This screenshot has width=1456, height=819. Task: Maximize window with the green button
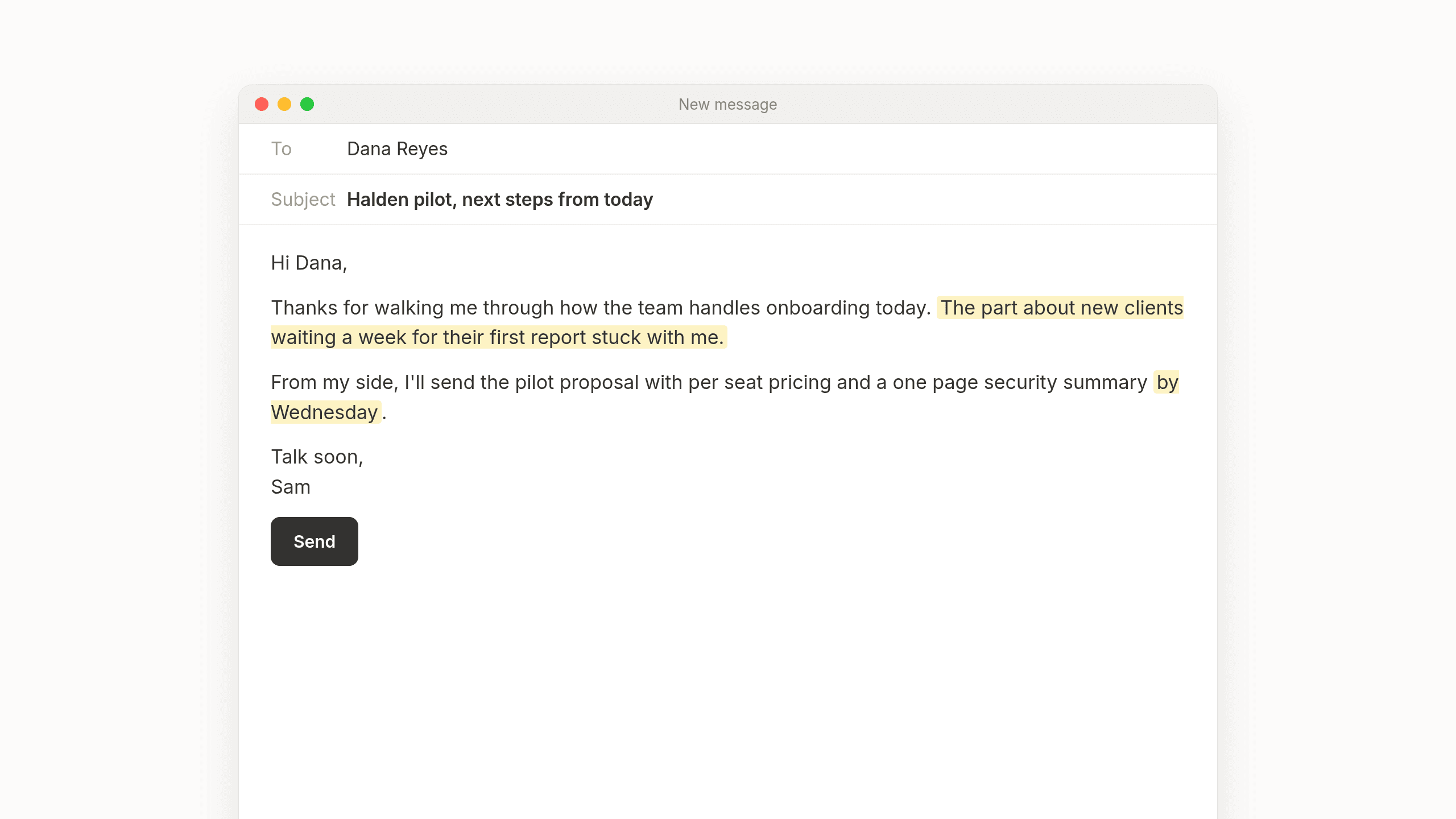tap(307, 104)
